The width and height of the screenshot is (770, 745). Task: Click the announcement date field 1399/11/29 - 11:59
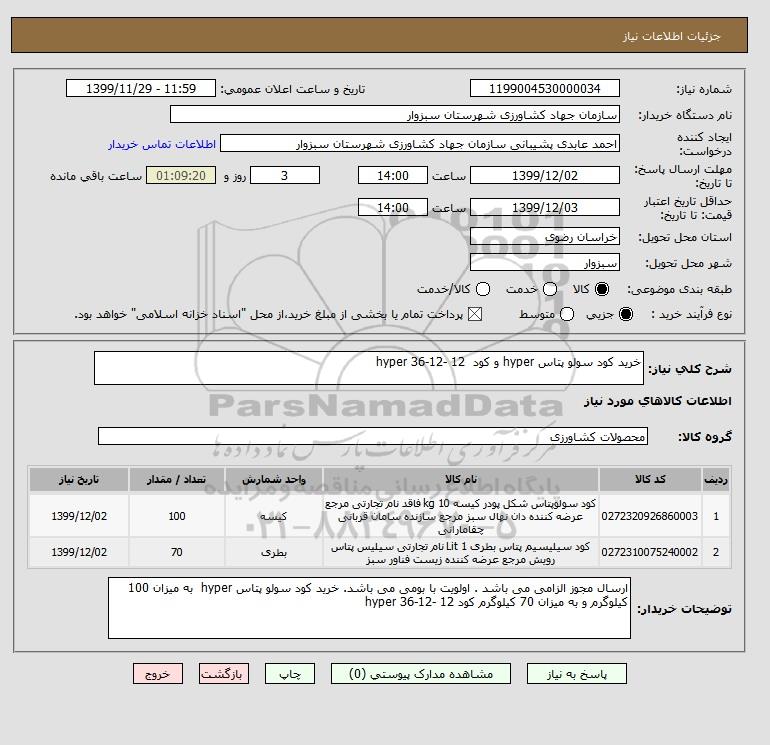141,89
